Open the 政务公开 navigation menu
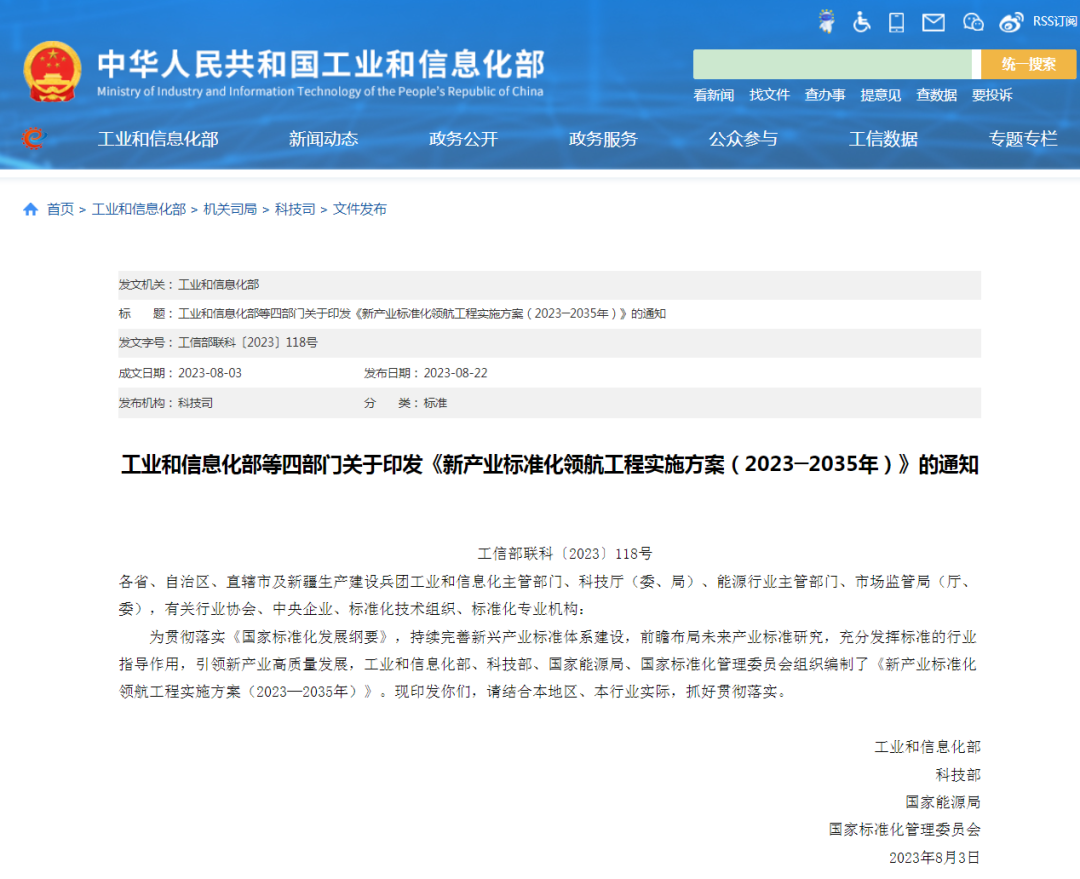 pyautogui.click(x=462, y=139)
